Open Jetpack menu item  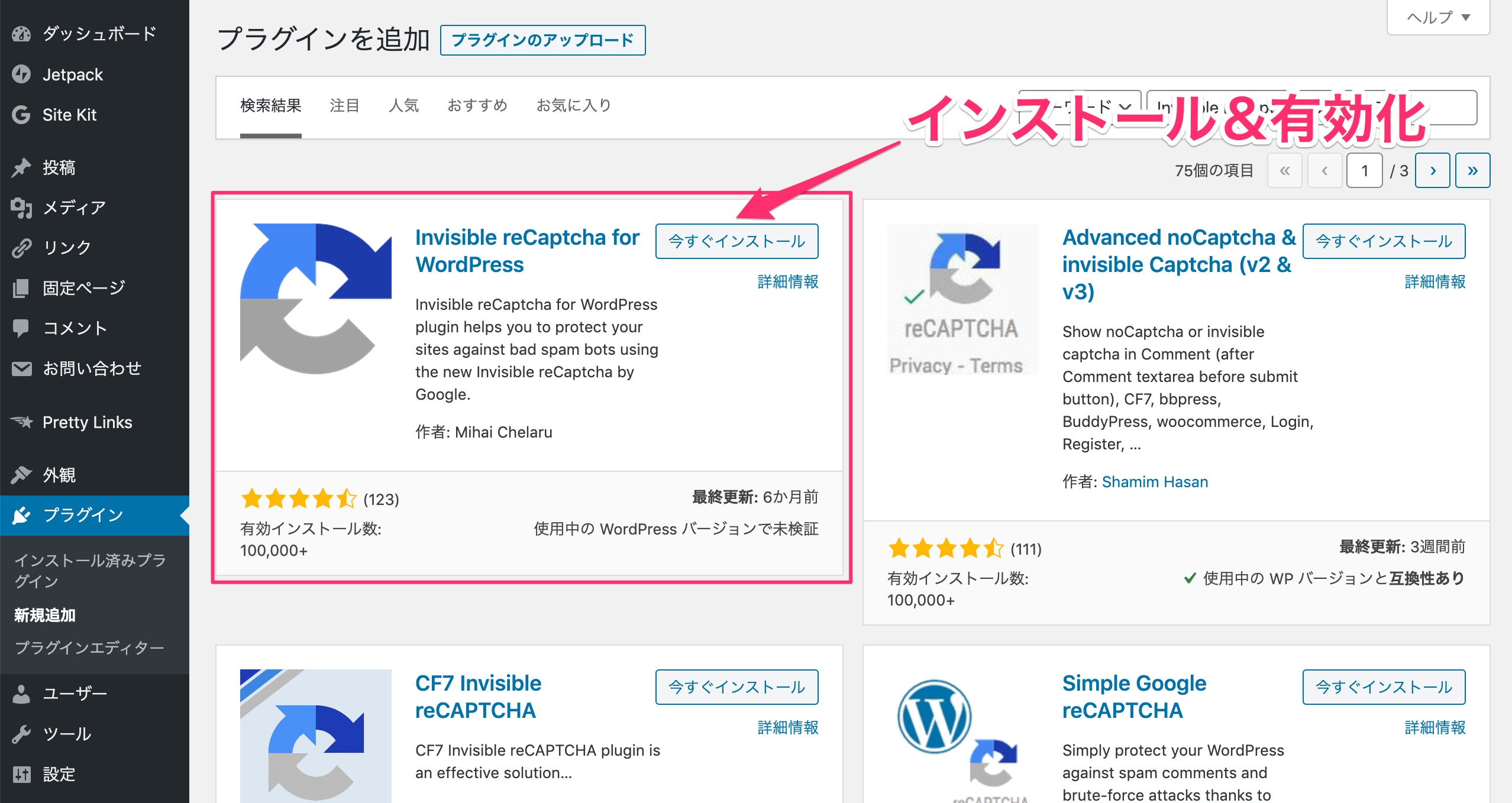95,75
